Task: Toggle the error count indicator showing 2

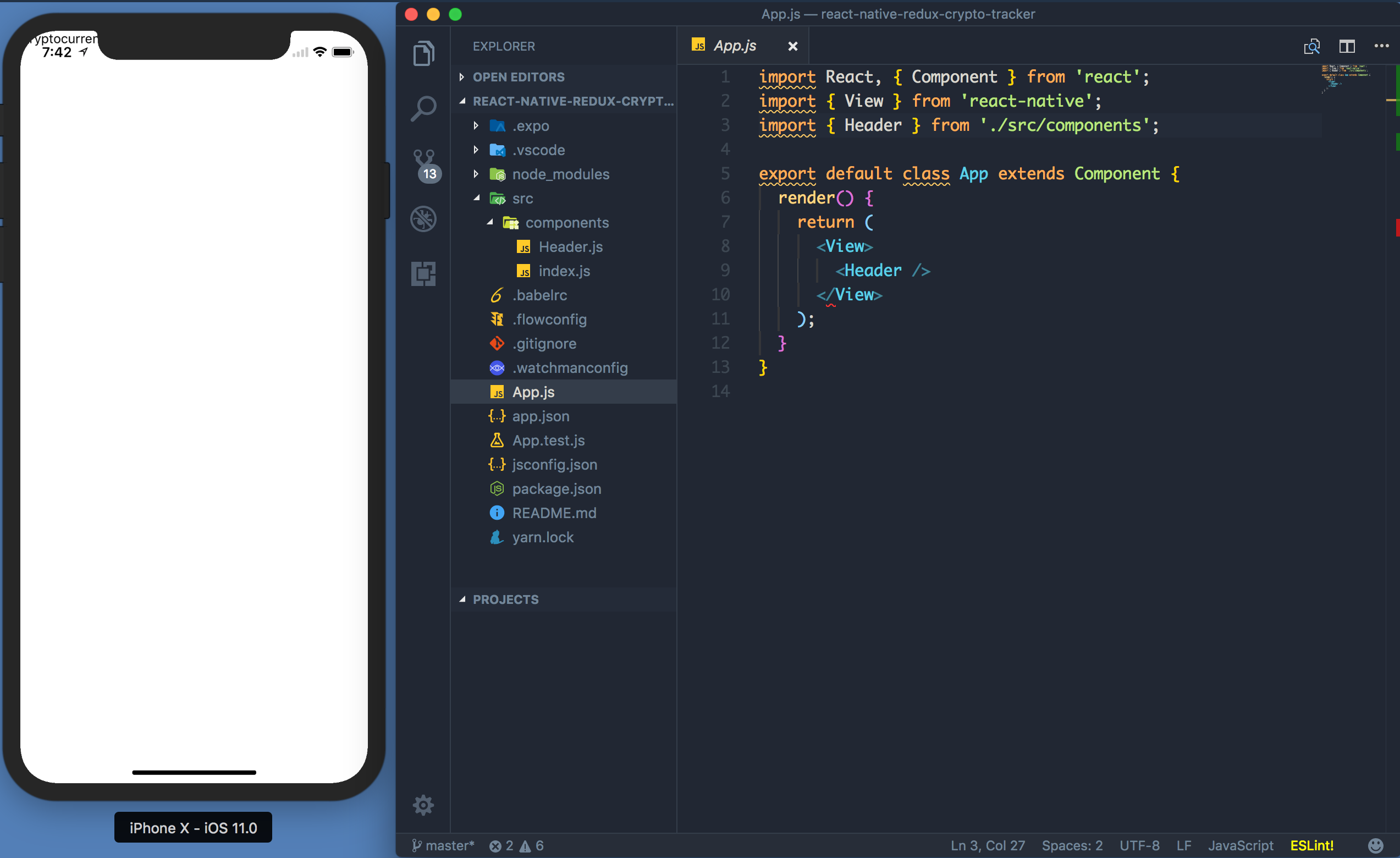Action: point(504,844)
